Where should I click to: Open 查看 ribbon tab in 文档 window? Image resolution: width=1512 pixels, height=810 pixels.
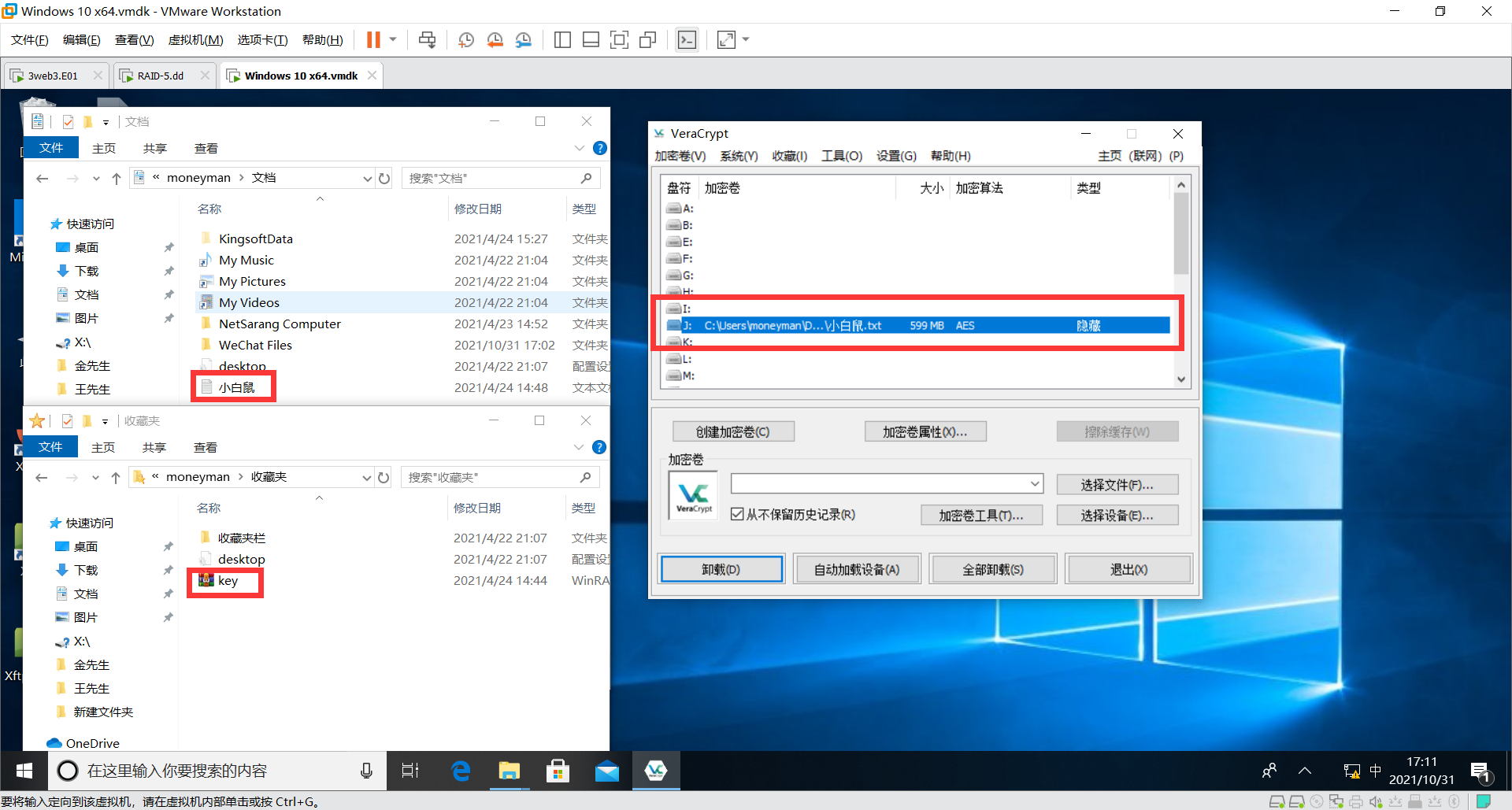206,148
